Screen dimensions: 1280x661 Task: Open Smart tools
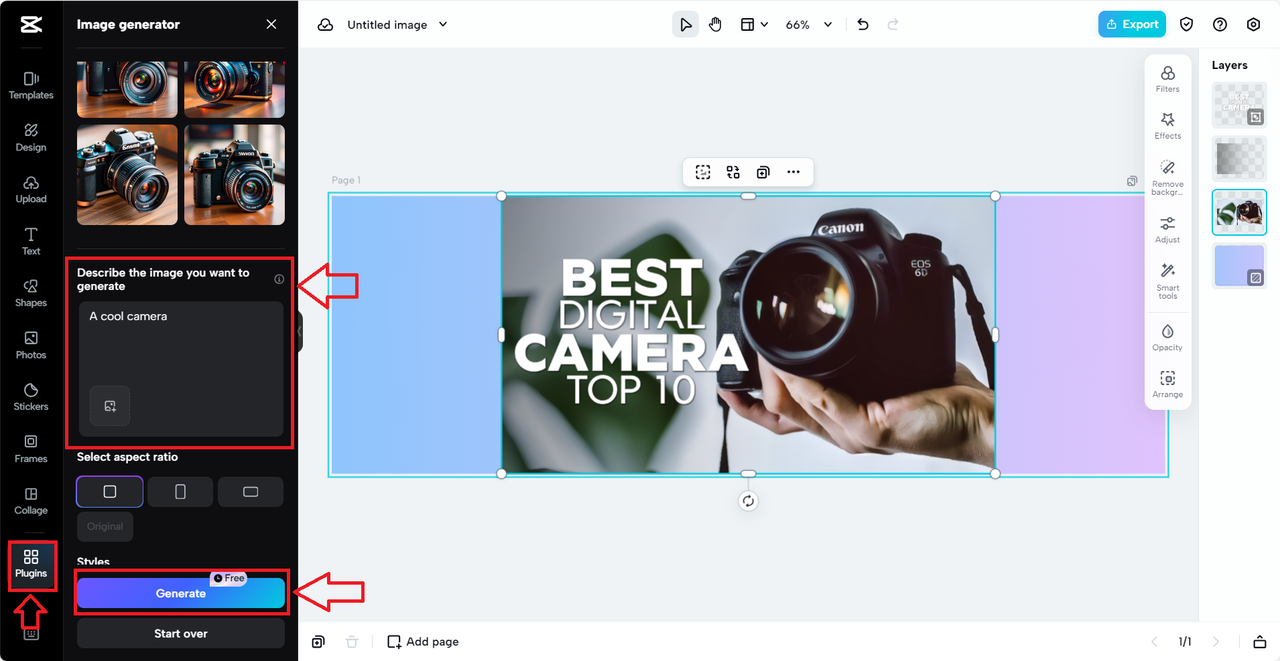(x=1167, y=281)
